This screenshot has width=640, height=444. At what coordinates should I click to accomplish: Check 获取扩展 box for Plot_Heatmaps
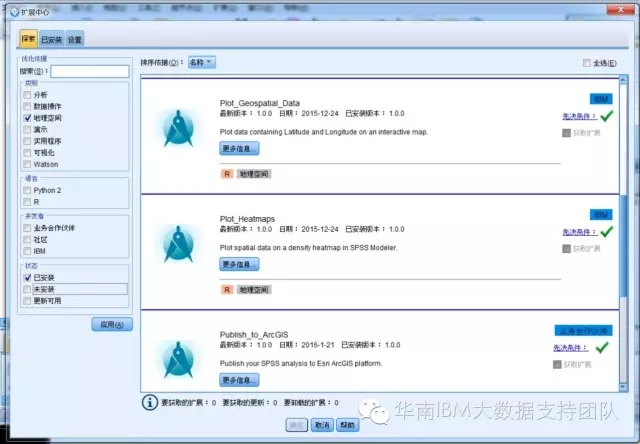pyautogui.click(x=566, y=249)
